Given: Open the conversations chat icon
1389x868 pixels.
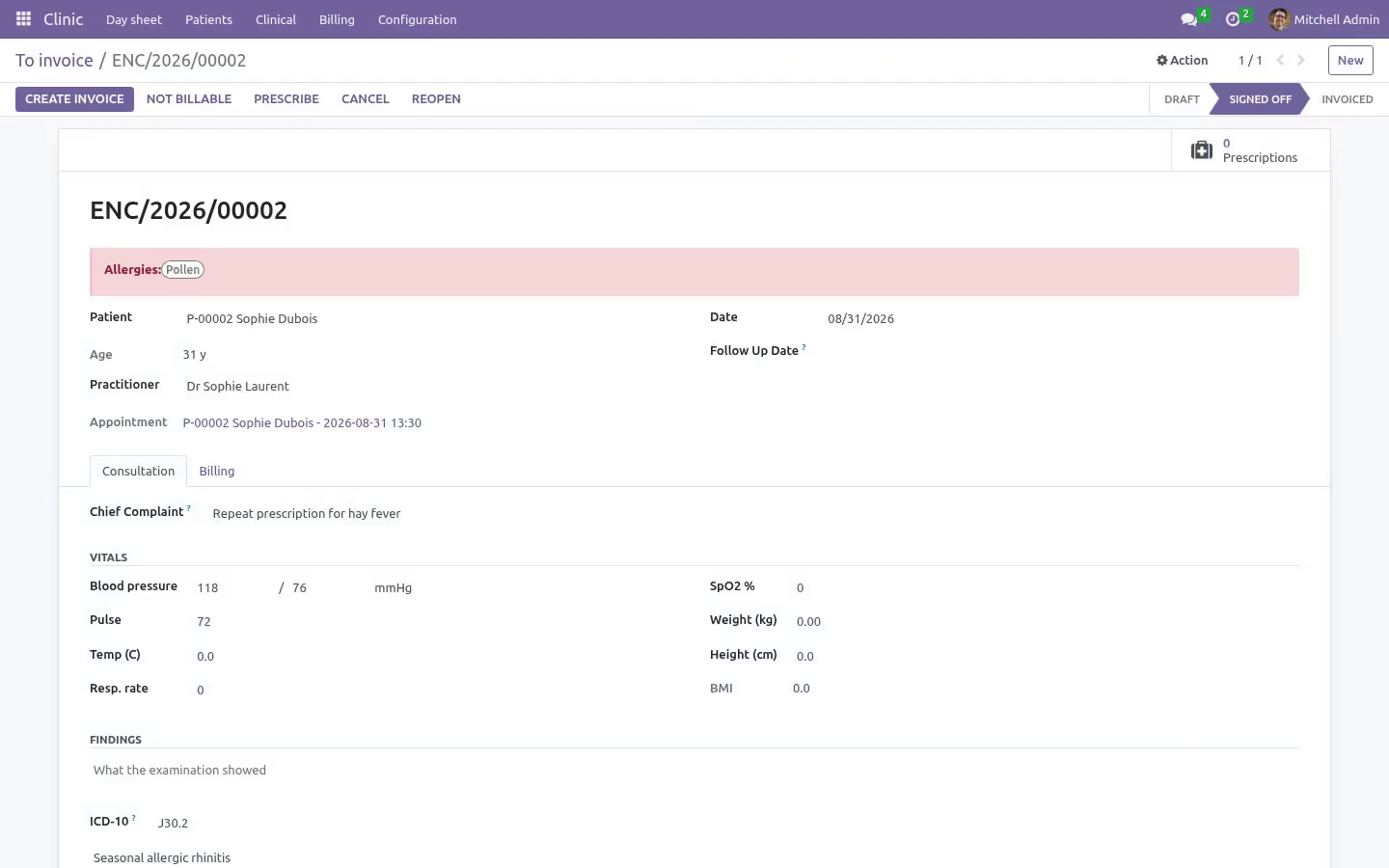Looking at the screenshot, I should 1188,19.
